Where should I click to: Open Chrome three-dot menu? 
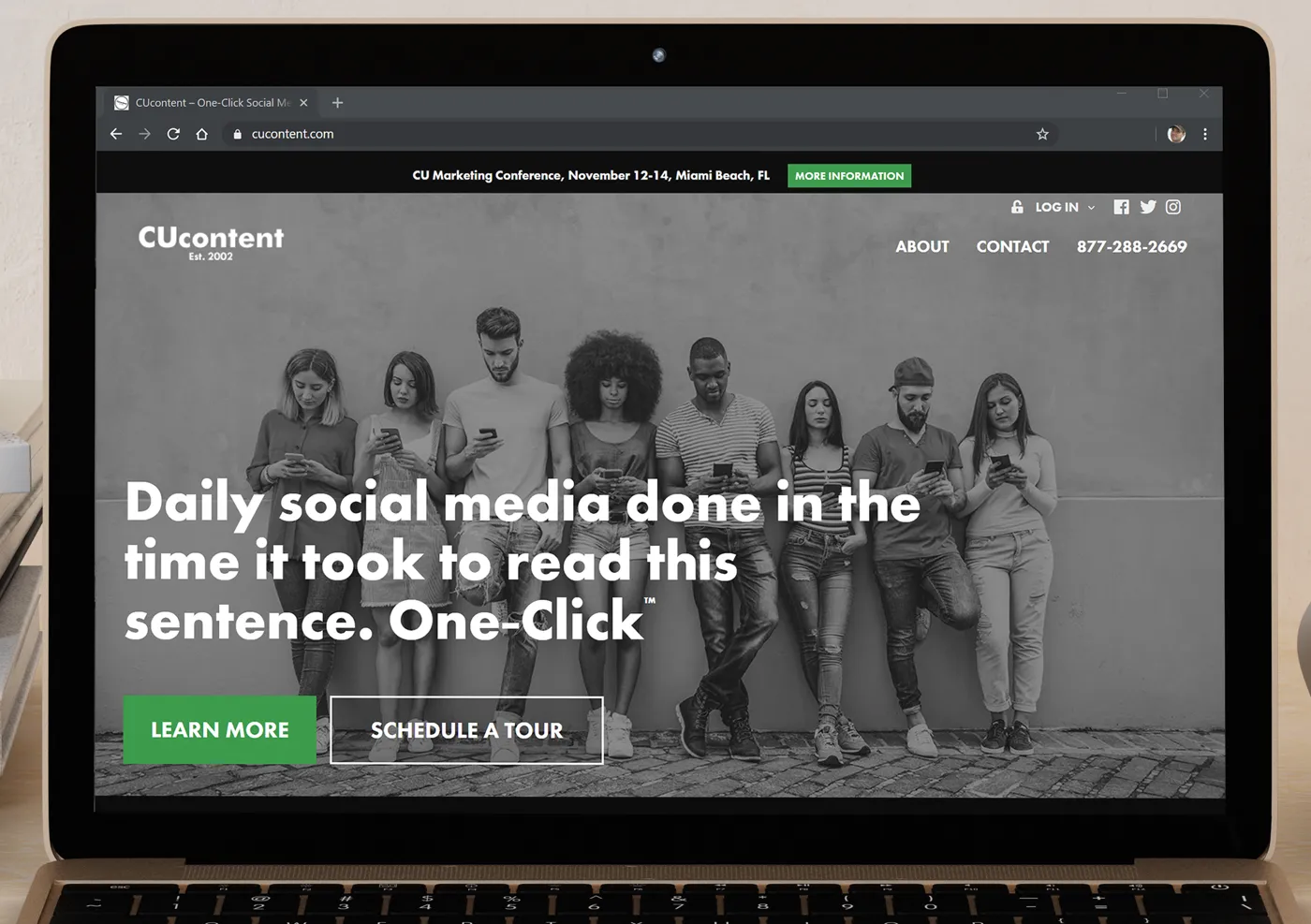tap(1205, 134)
